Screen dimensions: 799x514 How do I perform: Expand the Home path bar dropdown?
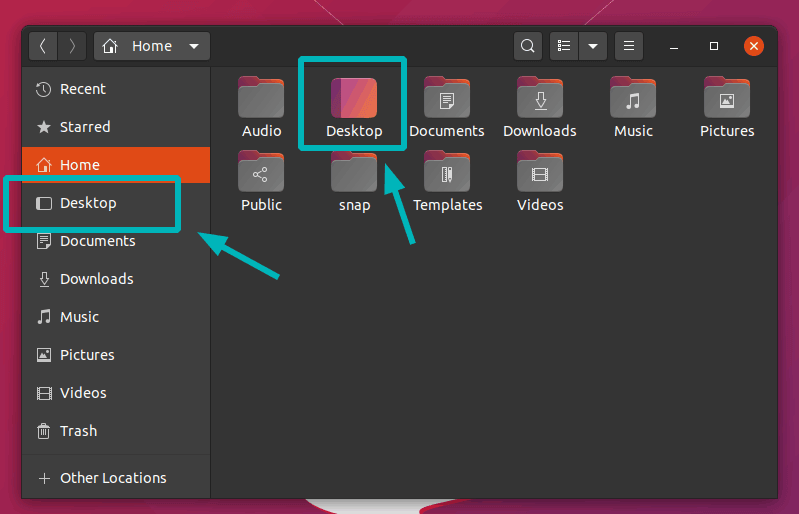coord(193,46)
